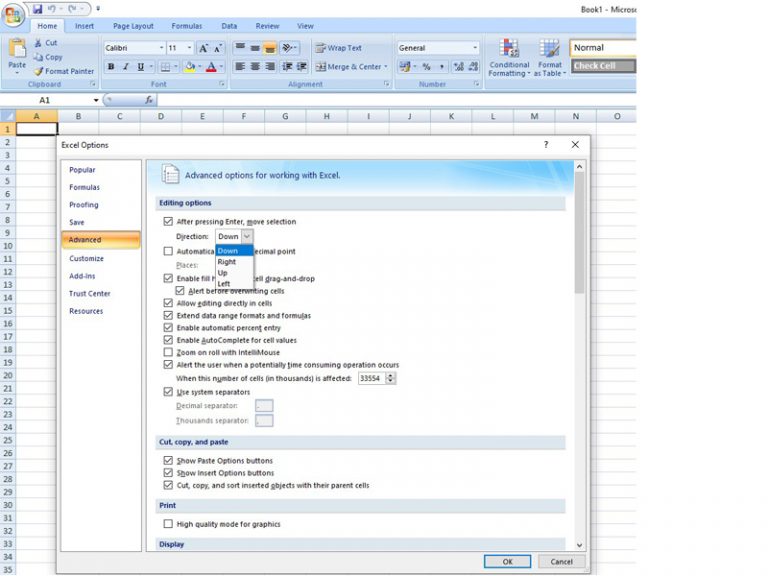Switch to the Insert ribbon tab

84,26
